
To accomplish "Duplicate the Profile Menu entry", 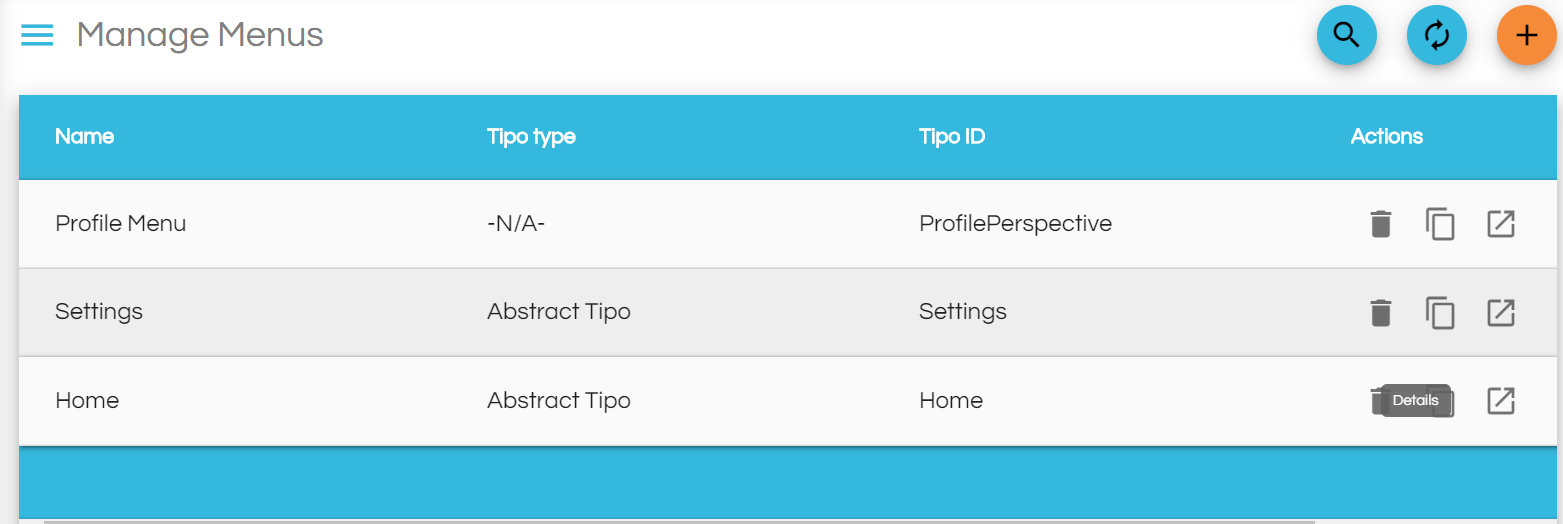I will pos(1440,224).
